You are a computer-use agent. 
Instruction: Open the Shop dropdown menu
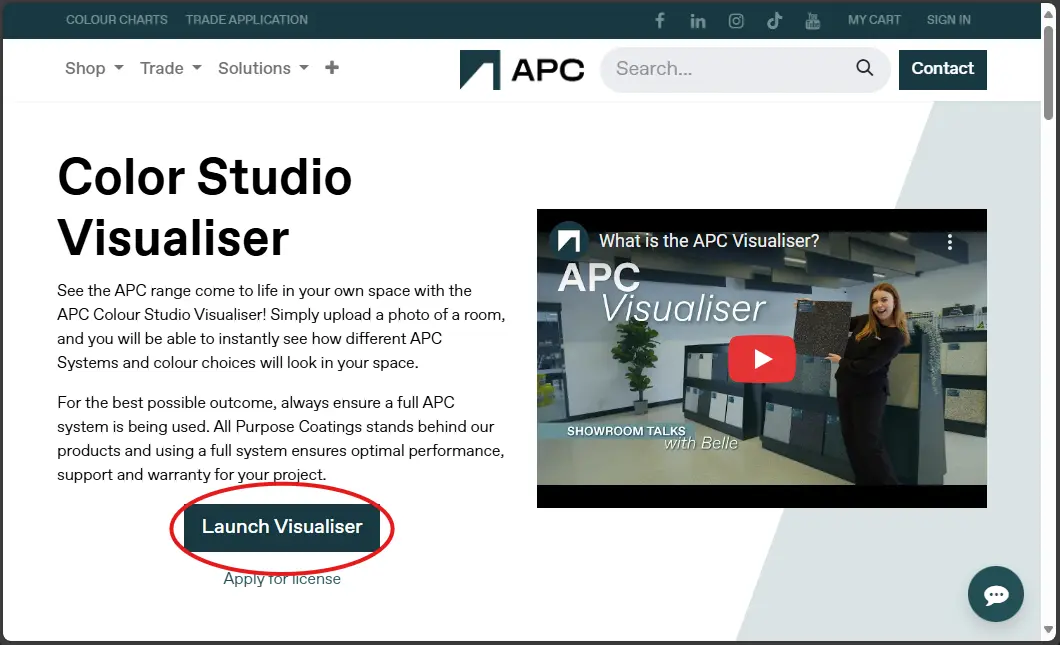point(94,68)
